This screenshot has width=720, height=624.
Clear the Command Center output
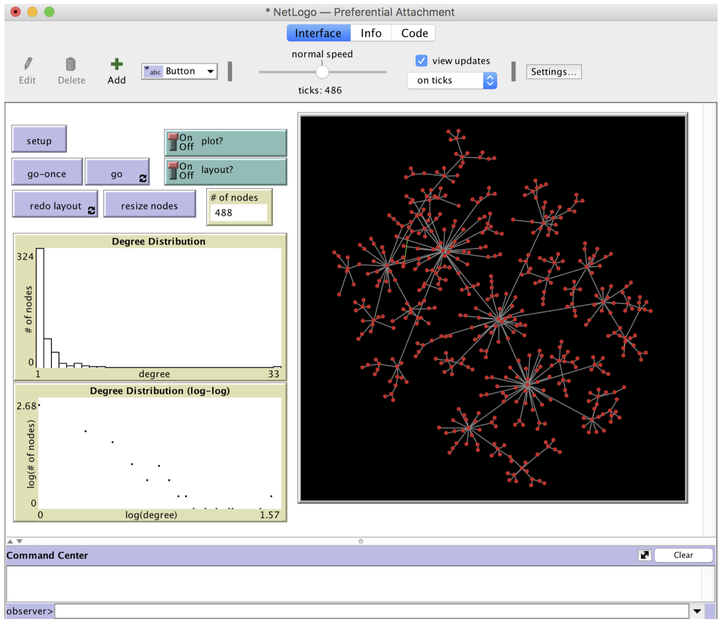tap(683, 555)
